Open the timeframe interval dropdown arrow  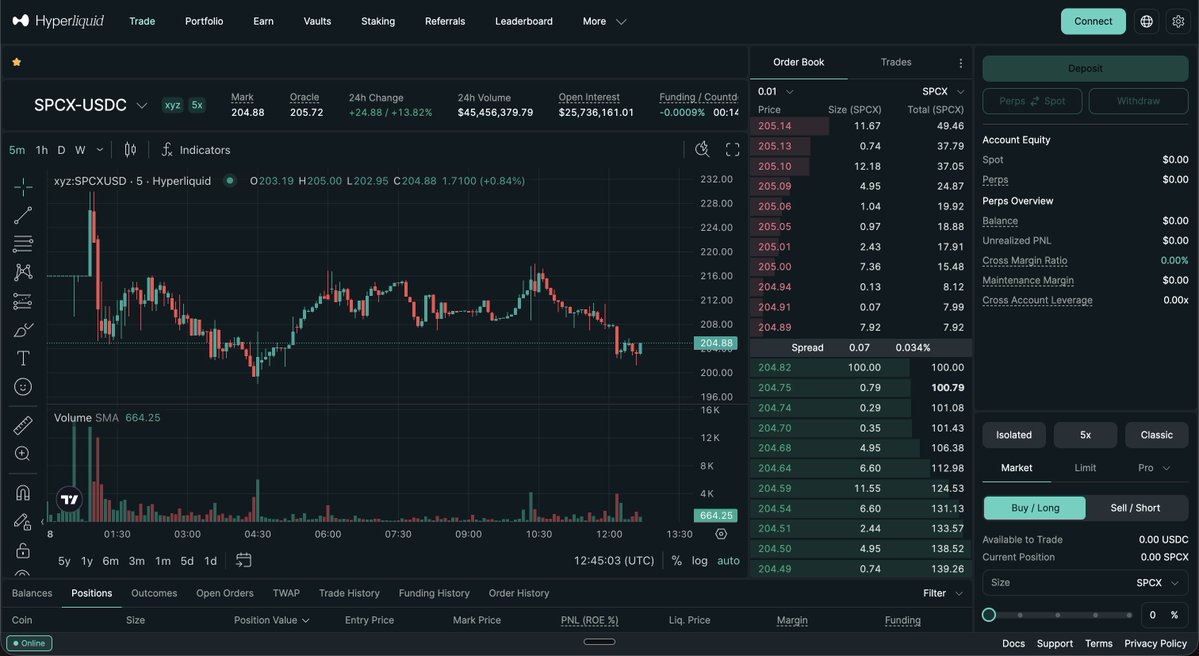[x=99, y=150]
